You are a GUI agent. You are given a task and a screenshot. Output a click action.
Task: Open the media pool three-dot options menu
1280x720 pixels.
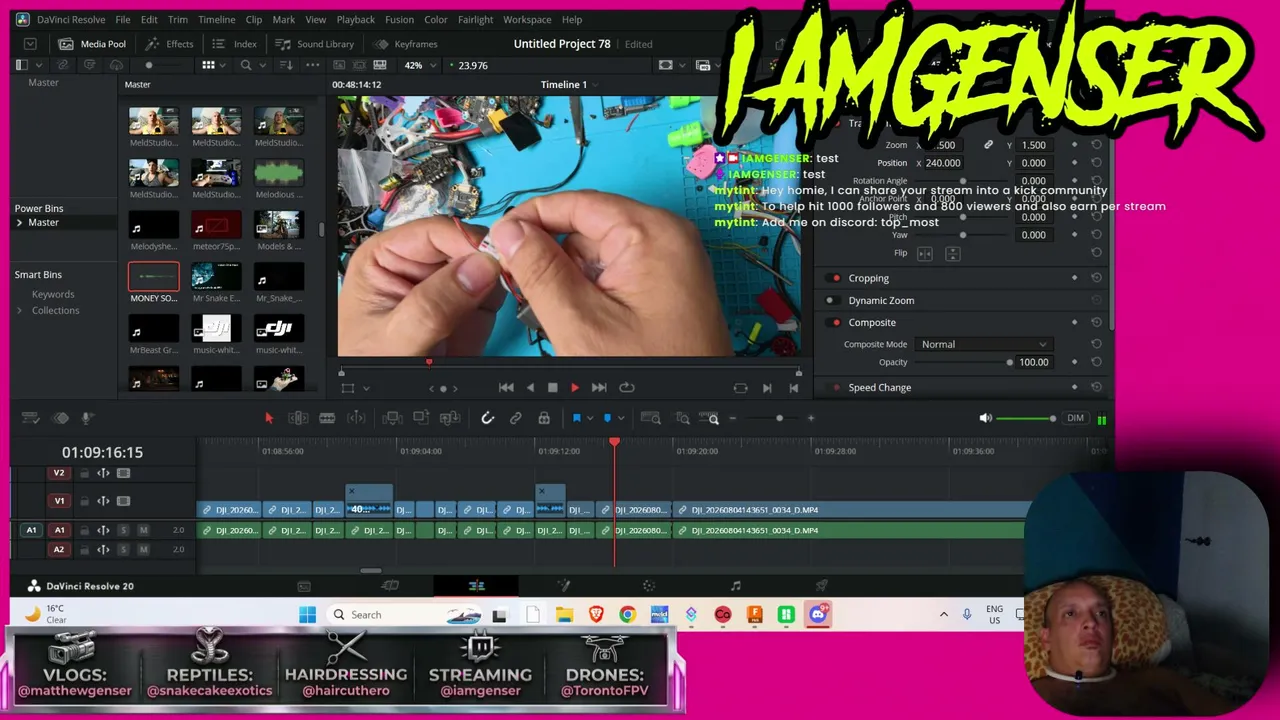point(312,65)
